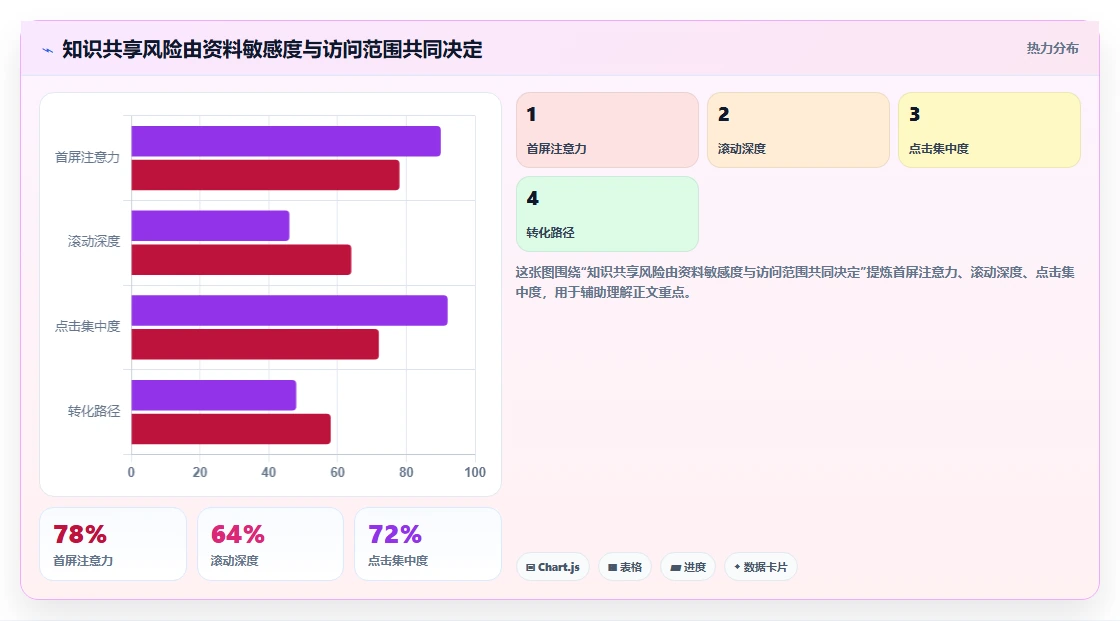Click the description paragraph starting 这张图围绕
This screenshot has height=621, width=1120.
[795, 282]
